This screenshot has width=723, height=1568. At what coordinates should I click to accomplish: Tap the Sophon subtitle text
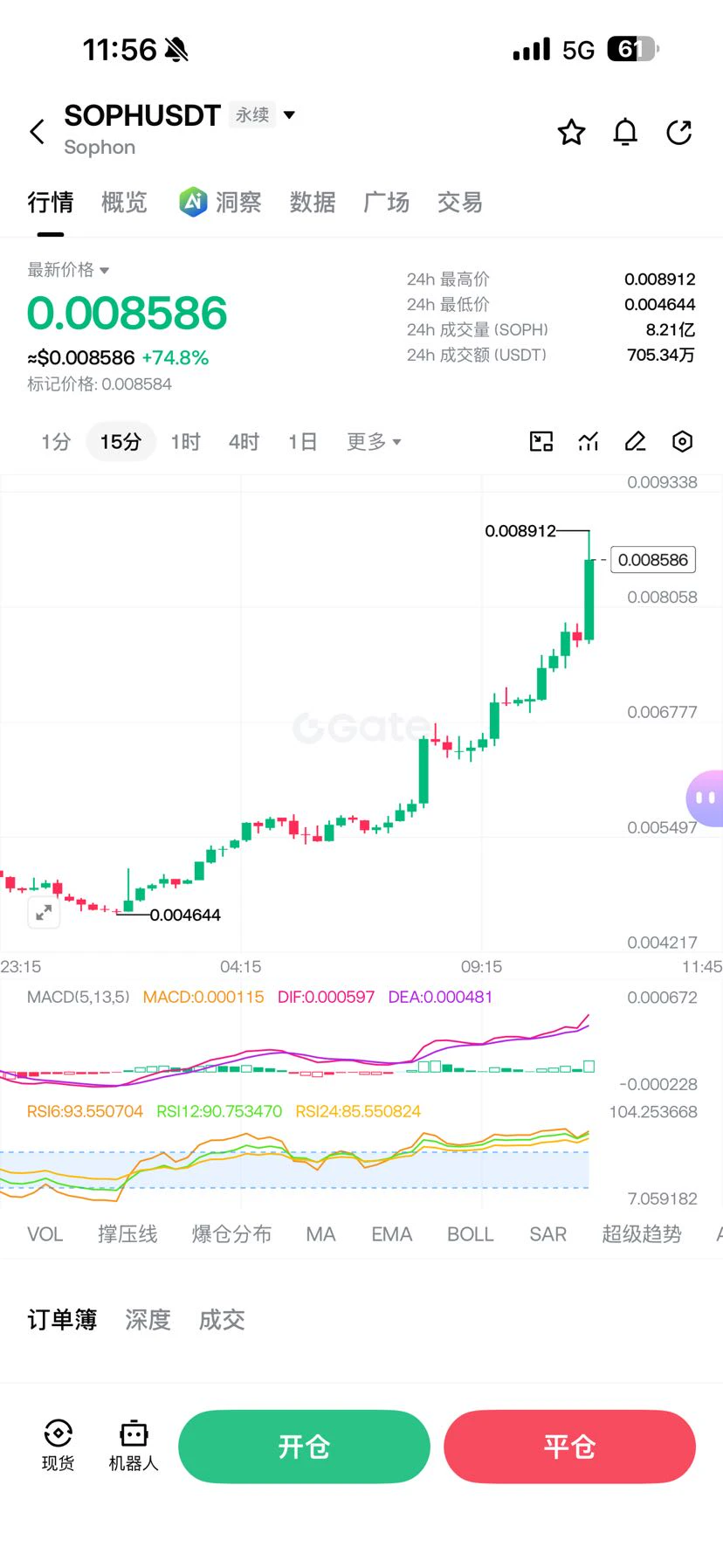100,147
